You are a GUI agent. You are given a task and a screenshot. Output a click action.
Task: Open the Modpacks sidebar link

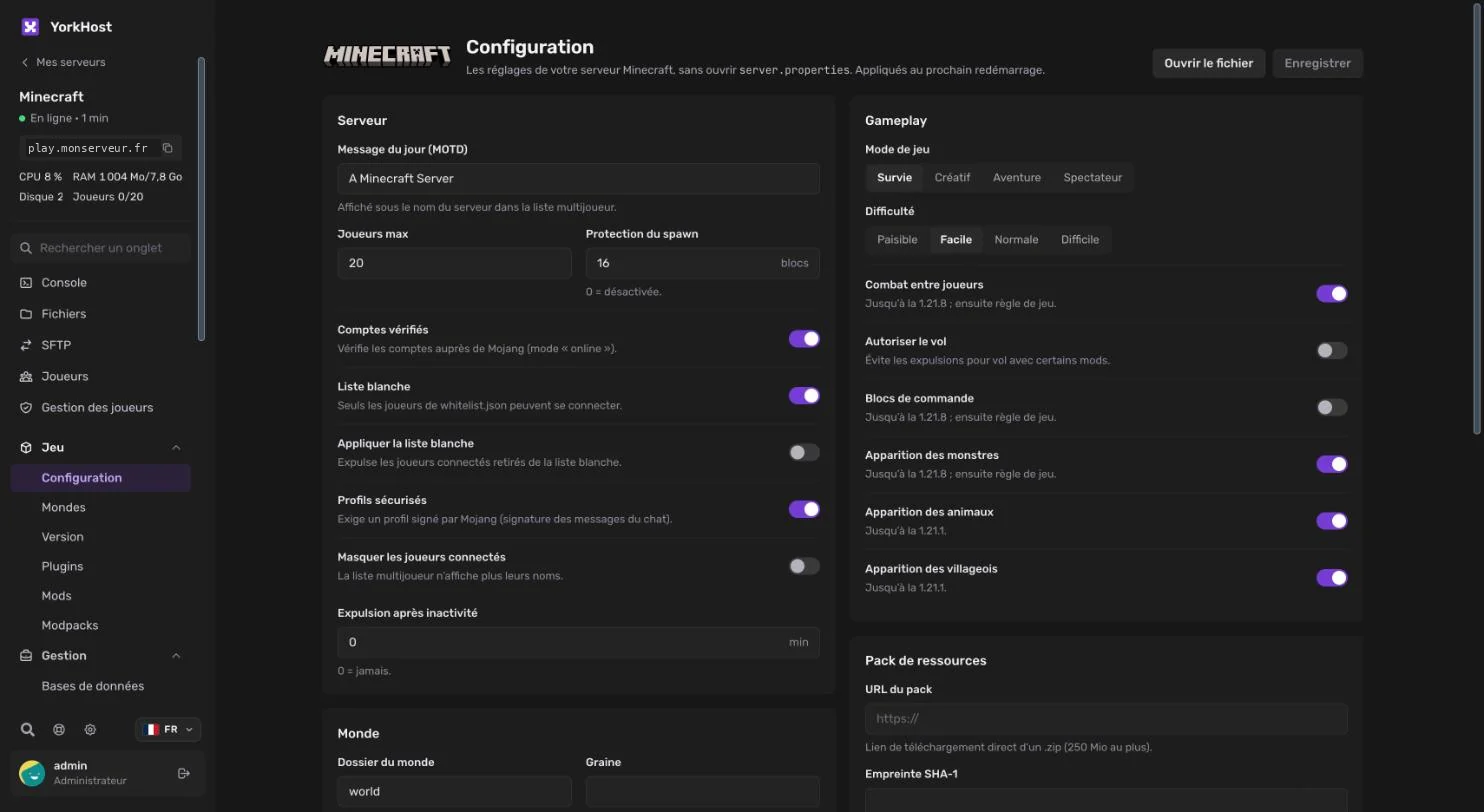tap(100, 625)
